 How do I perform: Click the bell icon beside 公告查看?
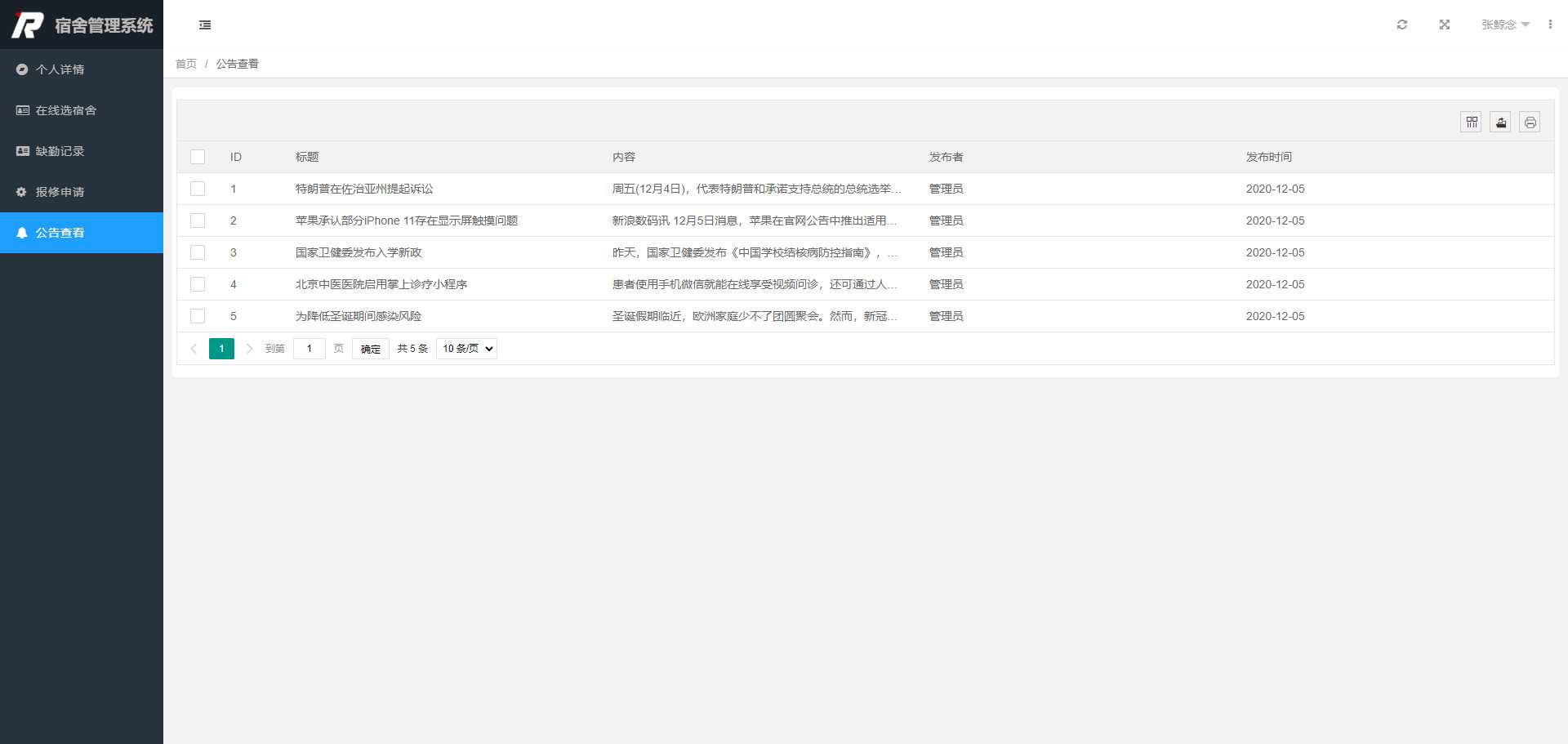tap(22, 233)
